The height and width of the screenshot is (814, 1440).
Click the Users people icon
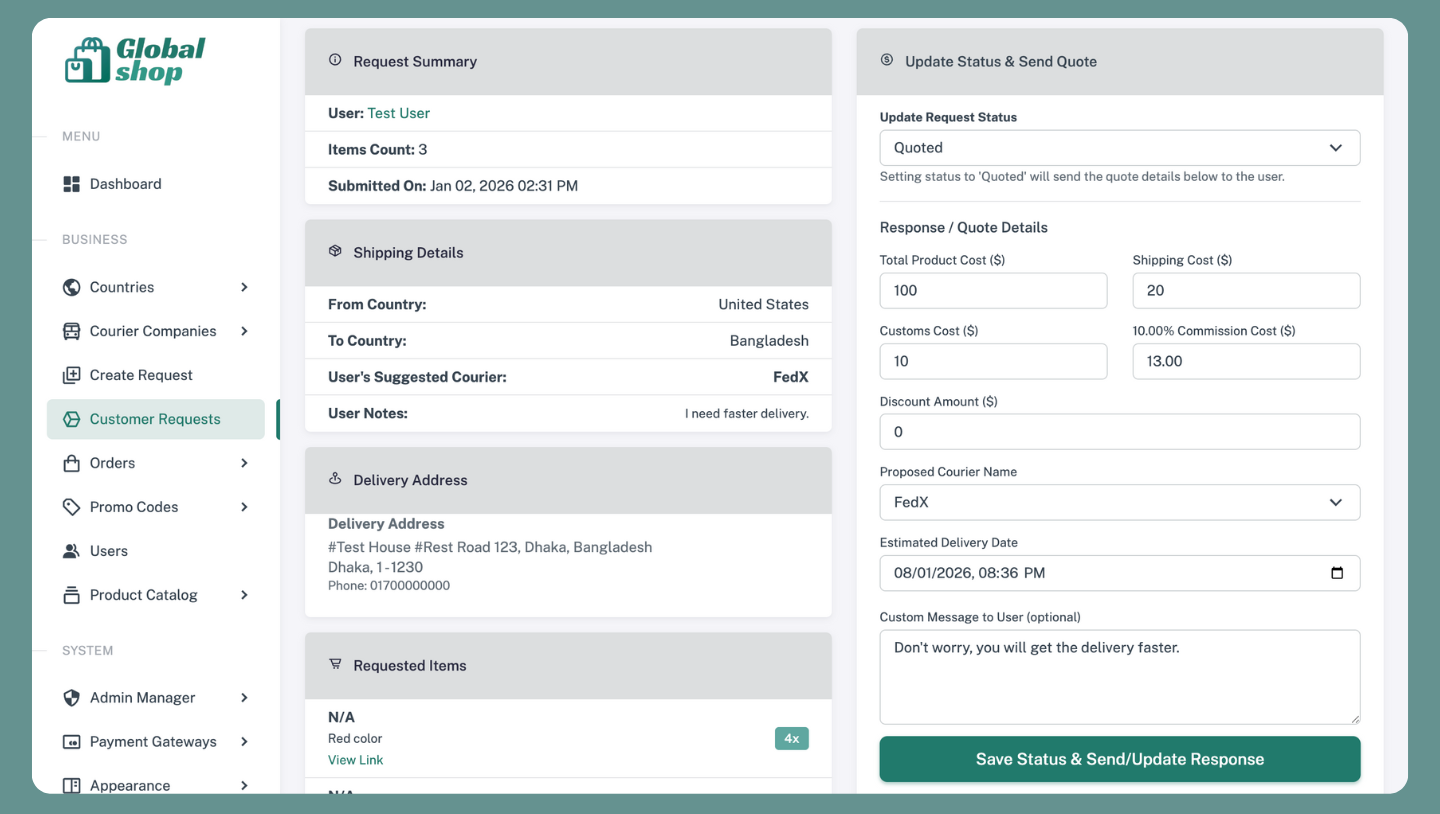(71, 551)
